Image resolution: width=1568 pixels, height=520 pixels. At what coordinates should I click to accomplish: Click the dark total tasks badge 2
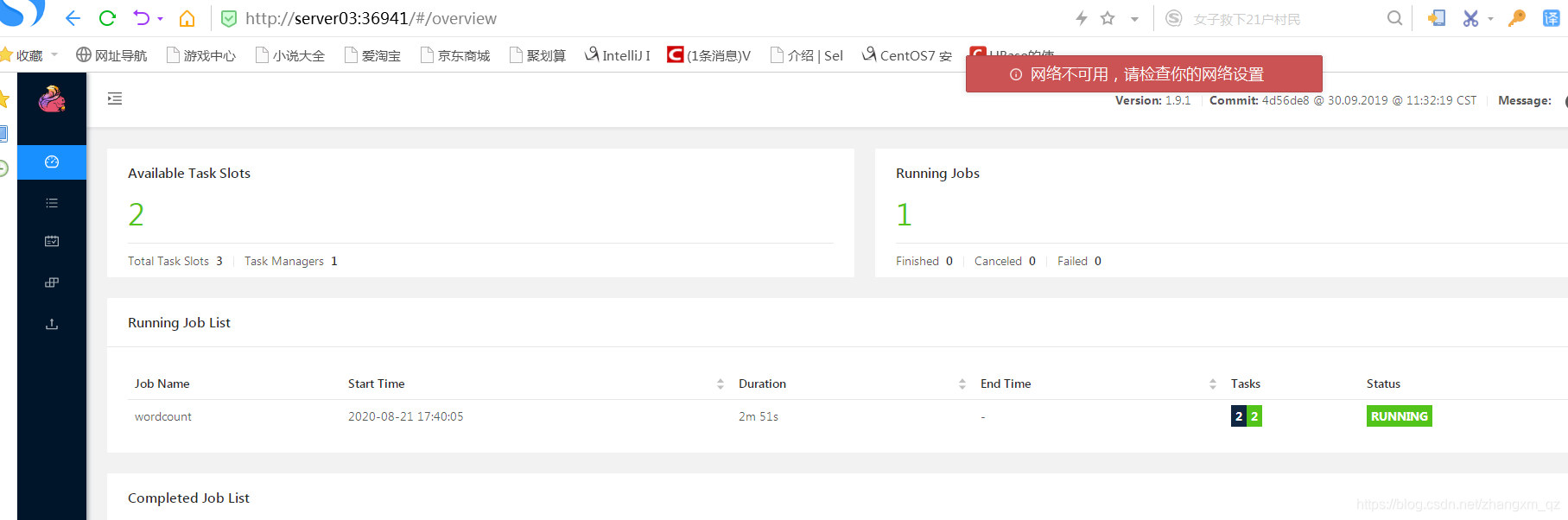tap(1239, 416)
